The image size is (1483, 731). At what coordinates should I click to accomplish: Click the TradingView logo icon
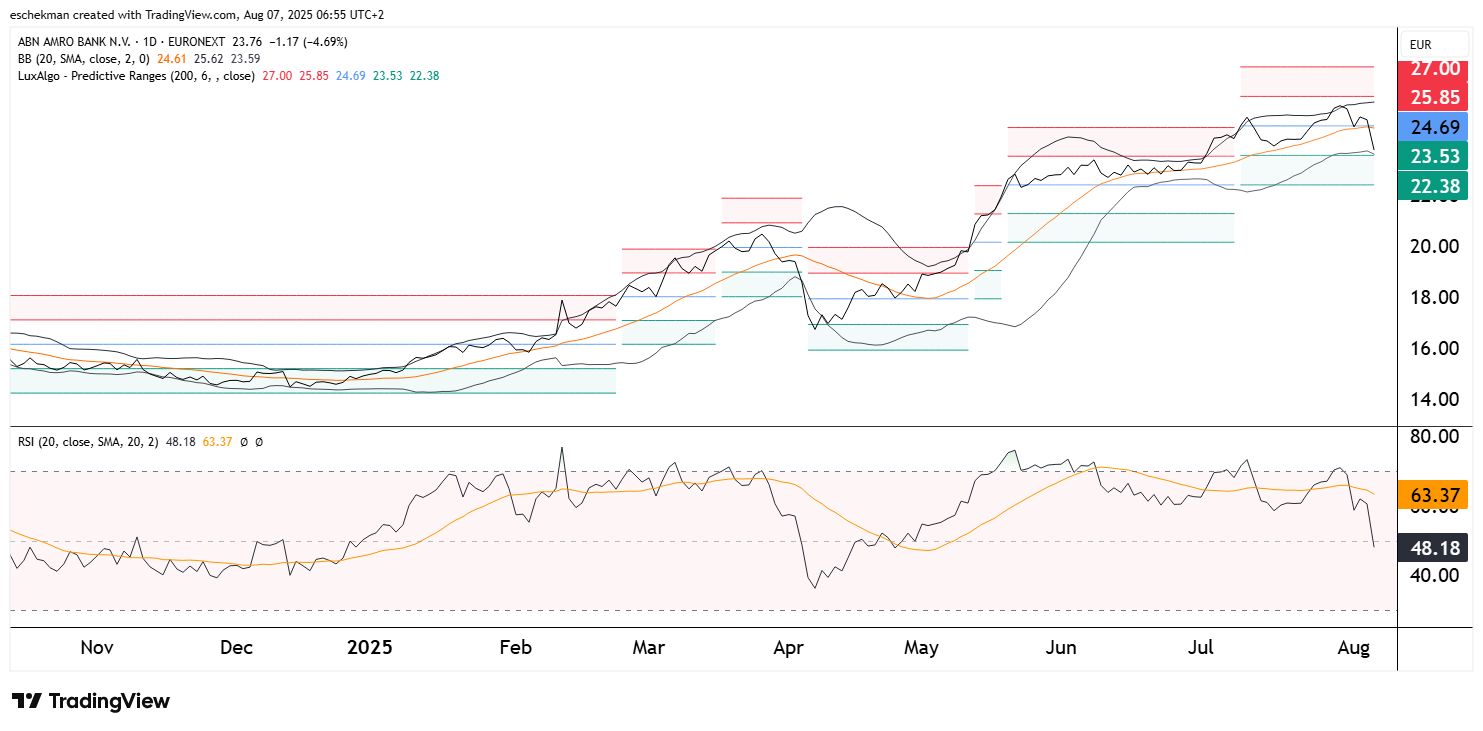pos(27,701)
